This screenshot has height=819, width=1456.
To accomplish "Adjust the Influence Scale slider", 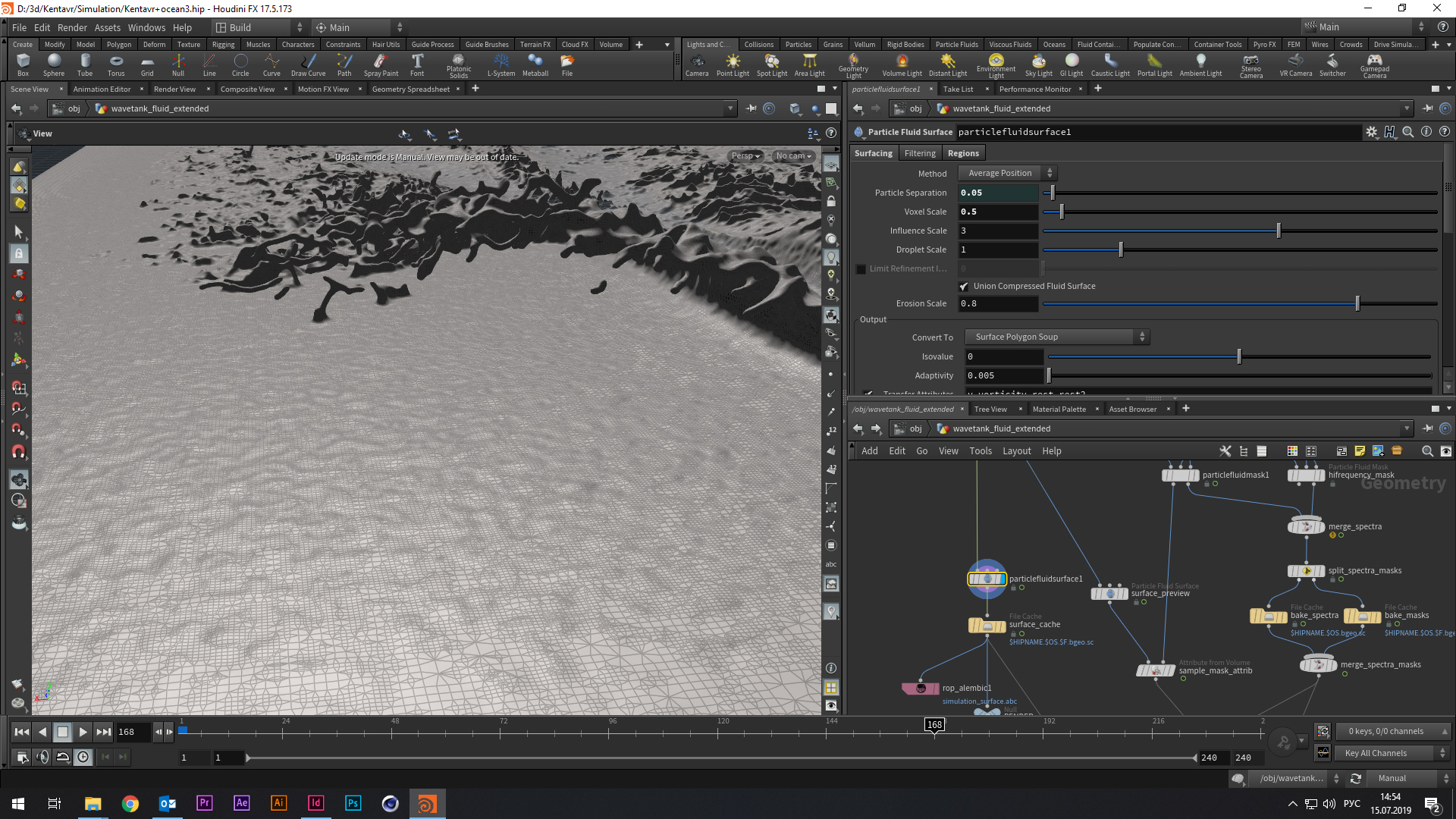I will [x=1239, y=231].
